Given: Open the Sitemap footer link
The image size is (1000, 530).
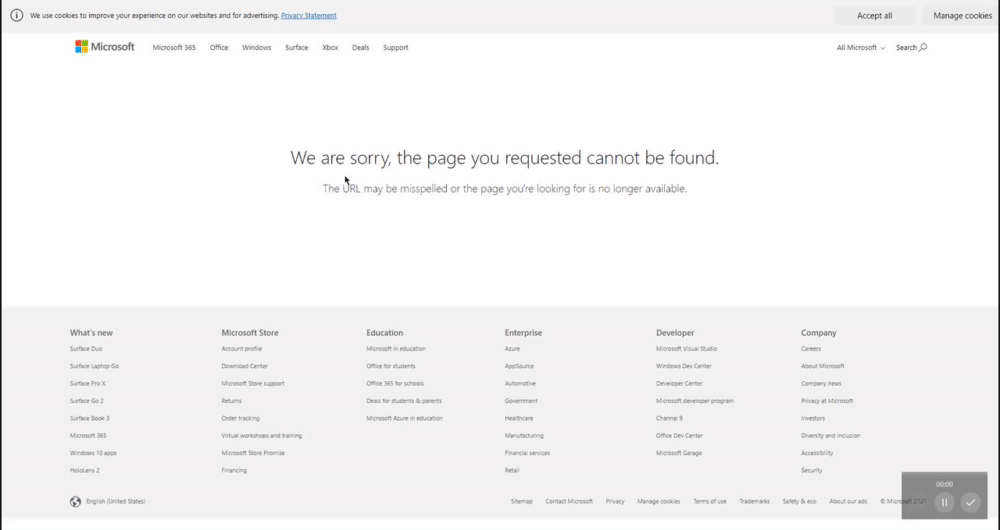Looking at the screenshot, I should (522, 501).
